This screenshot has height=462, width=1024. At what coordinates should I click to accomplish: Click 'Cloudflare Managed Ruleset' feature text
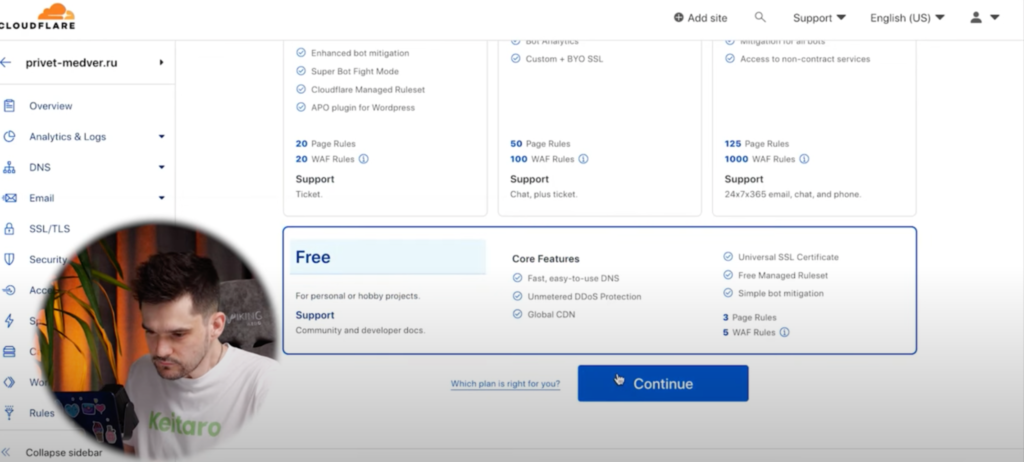(368, 90)
